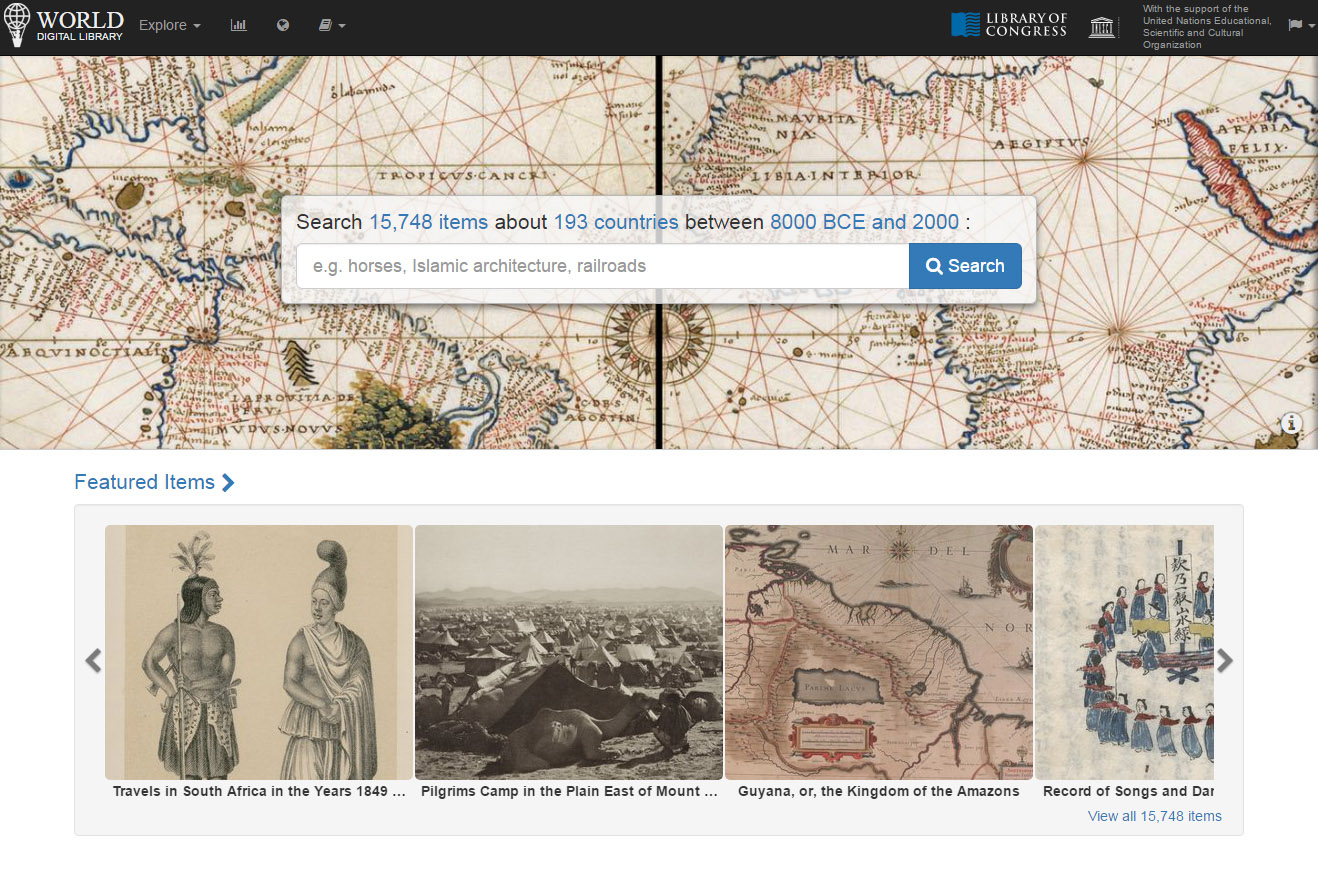Open the globe map view icon
1318x869 pixels.
(283, 25)
